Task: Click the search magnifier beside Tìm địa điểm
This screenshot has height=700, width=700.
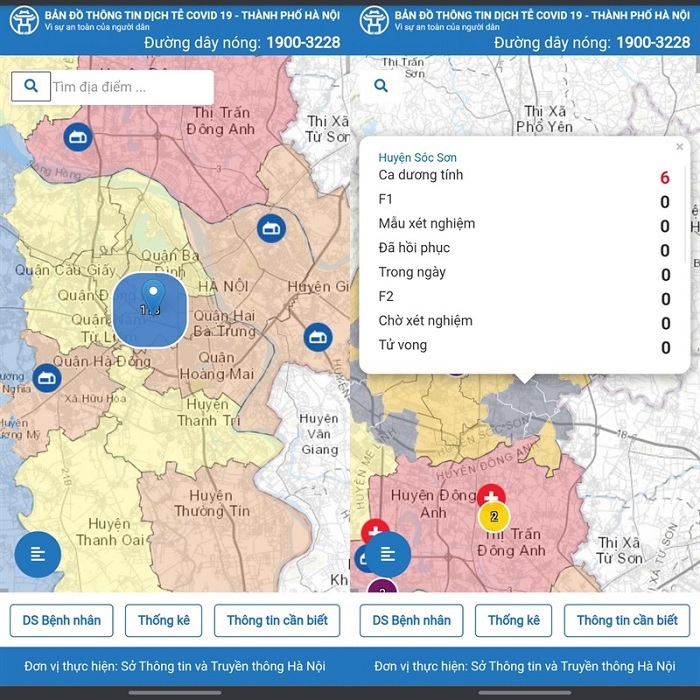Action: (31, 87)
